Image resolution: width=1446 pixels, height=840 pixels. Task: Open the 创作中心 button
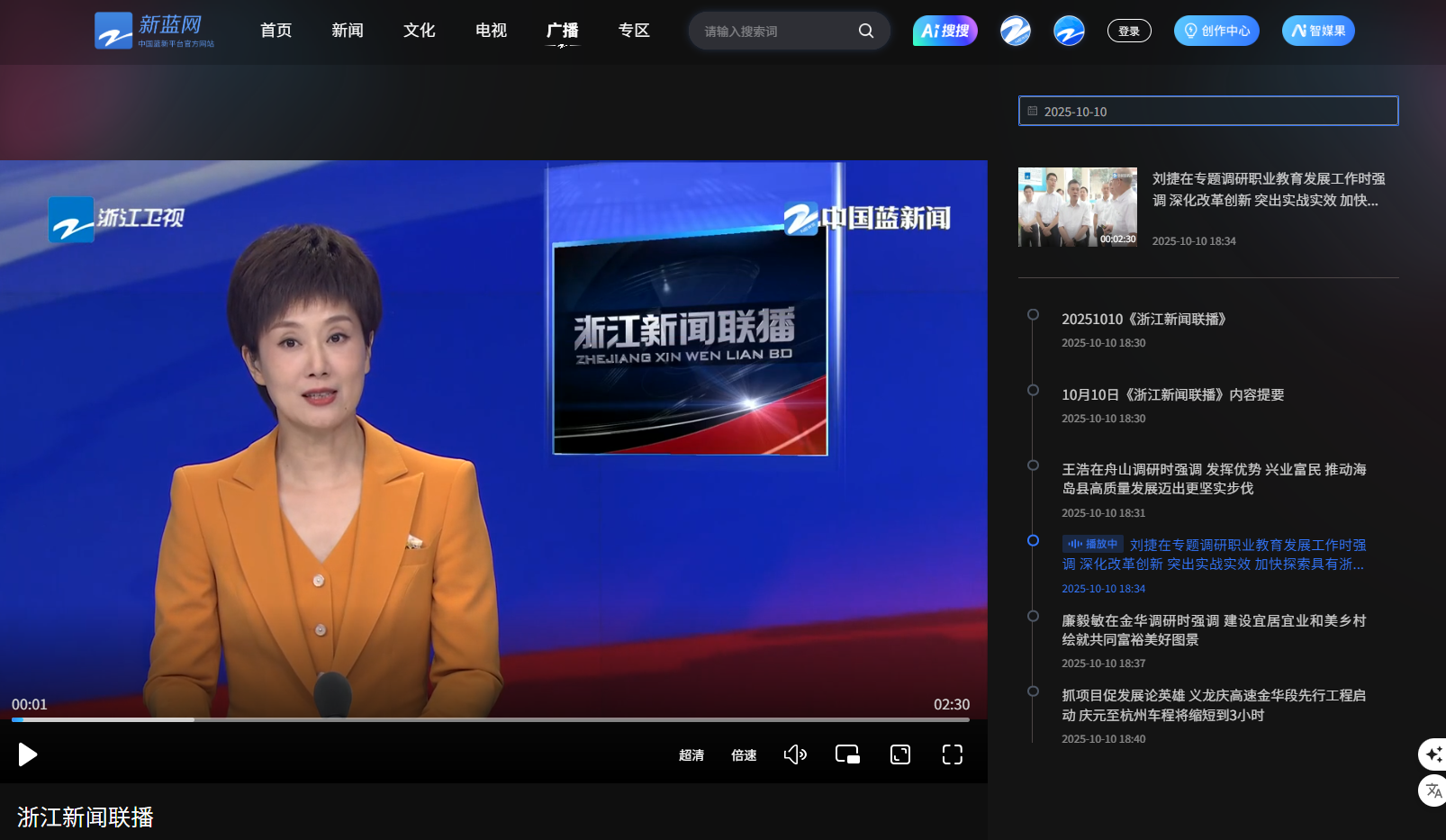tap(1216, 31)
